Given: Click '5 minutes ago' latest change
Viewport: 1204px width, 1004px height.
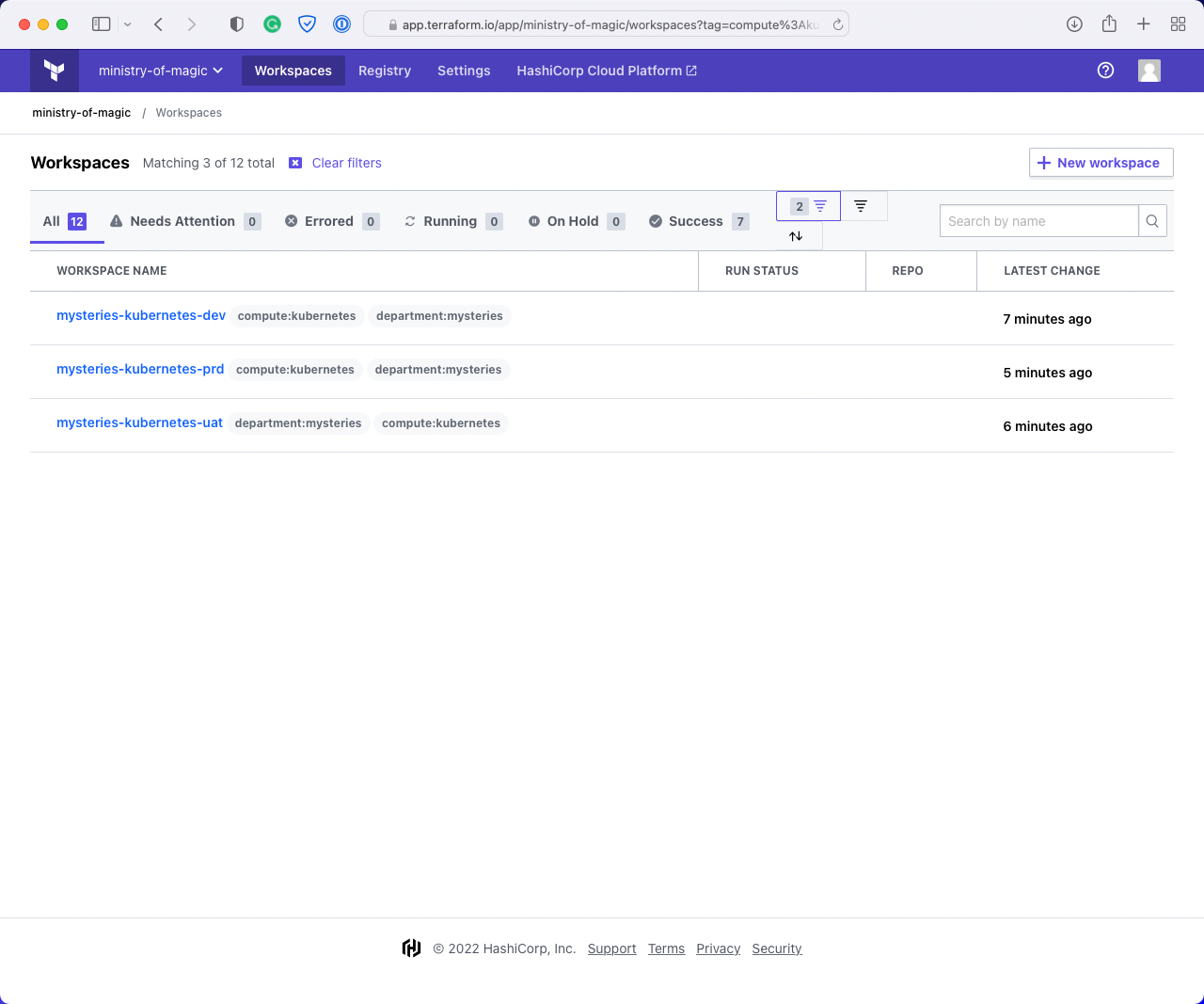Looking at the screenshot, I should pyautogui.click(x=1048, y=373).
